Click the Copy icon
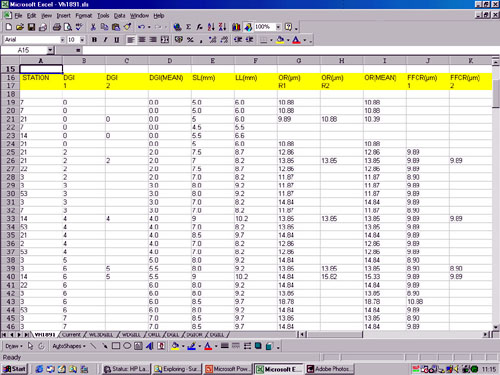The width and height of the screenshot is (500, 375). coord(104,27)
